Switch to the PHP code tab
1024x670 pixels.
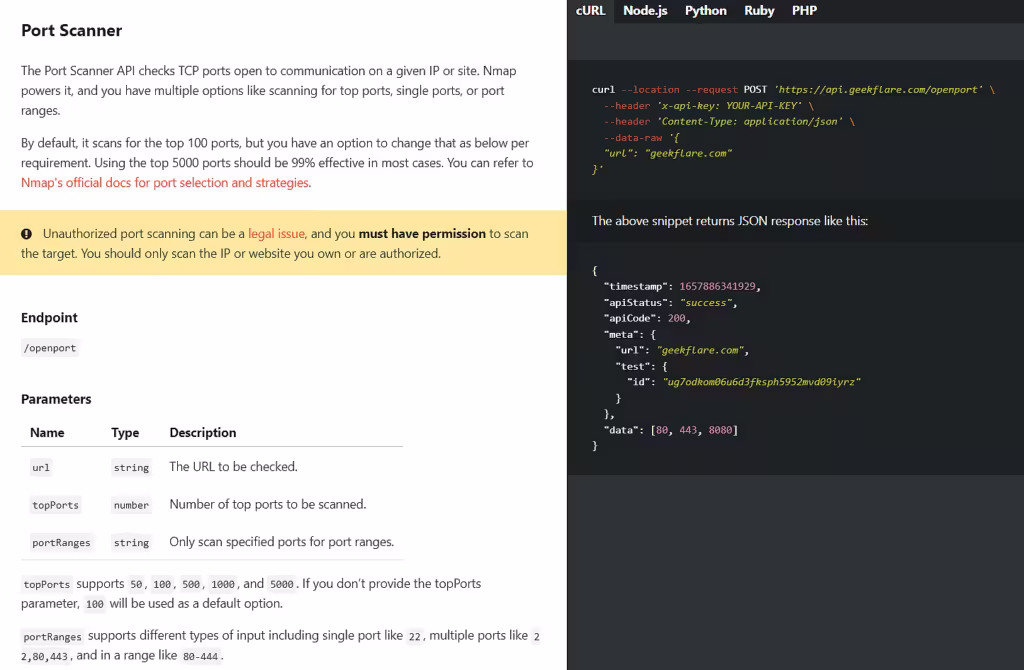(x=804, y=11)
